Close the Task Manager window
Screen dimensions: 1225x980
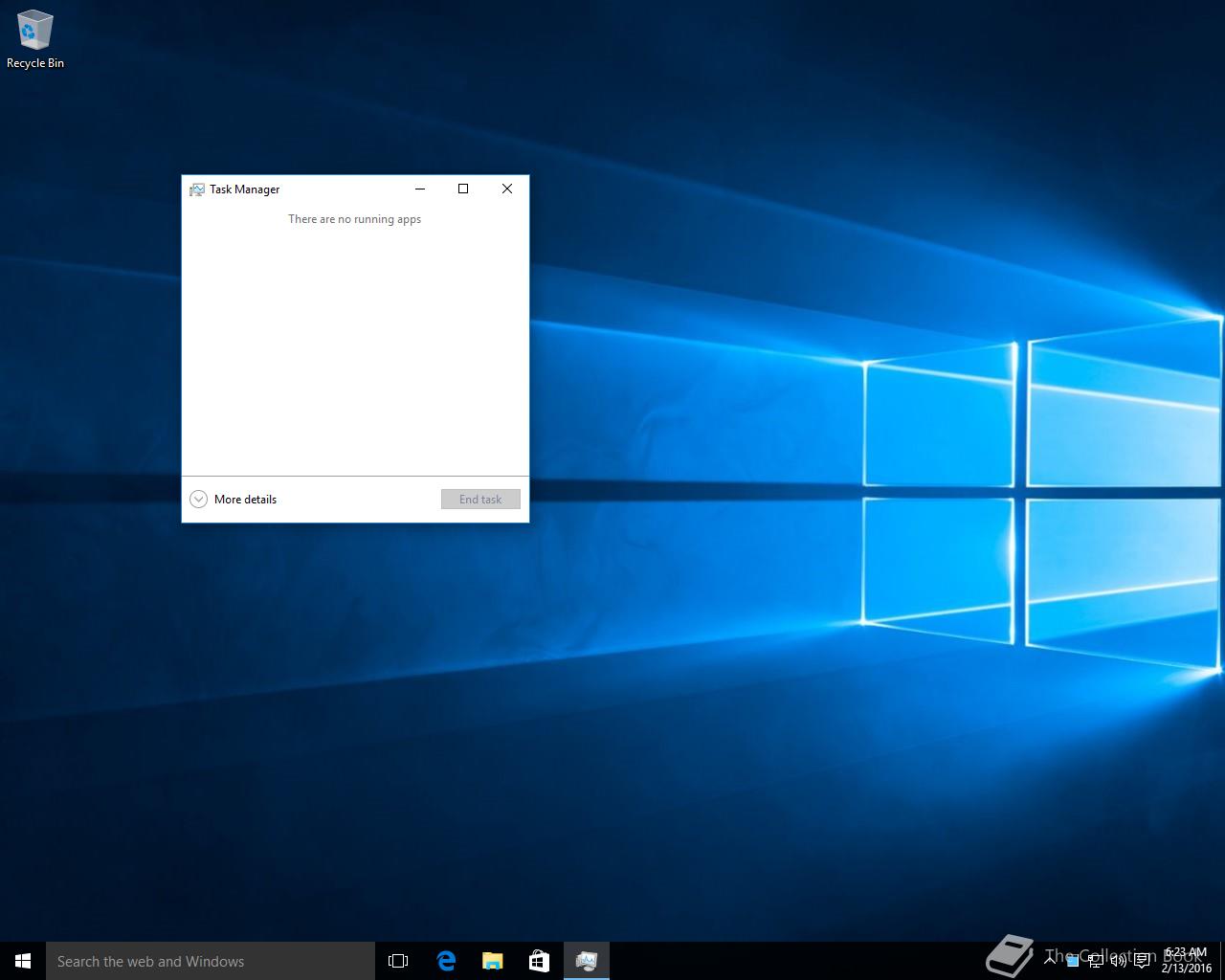tap(507, 189)
